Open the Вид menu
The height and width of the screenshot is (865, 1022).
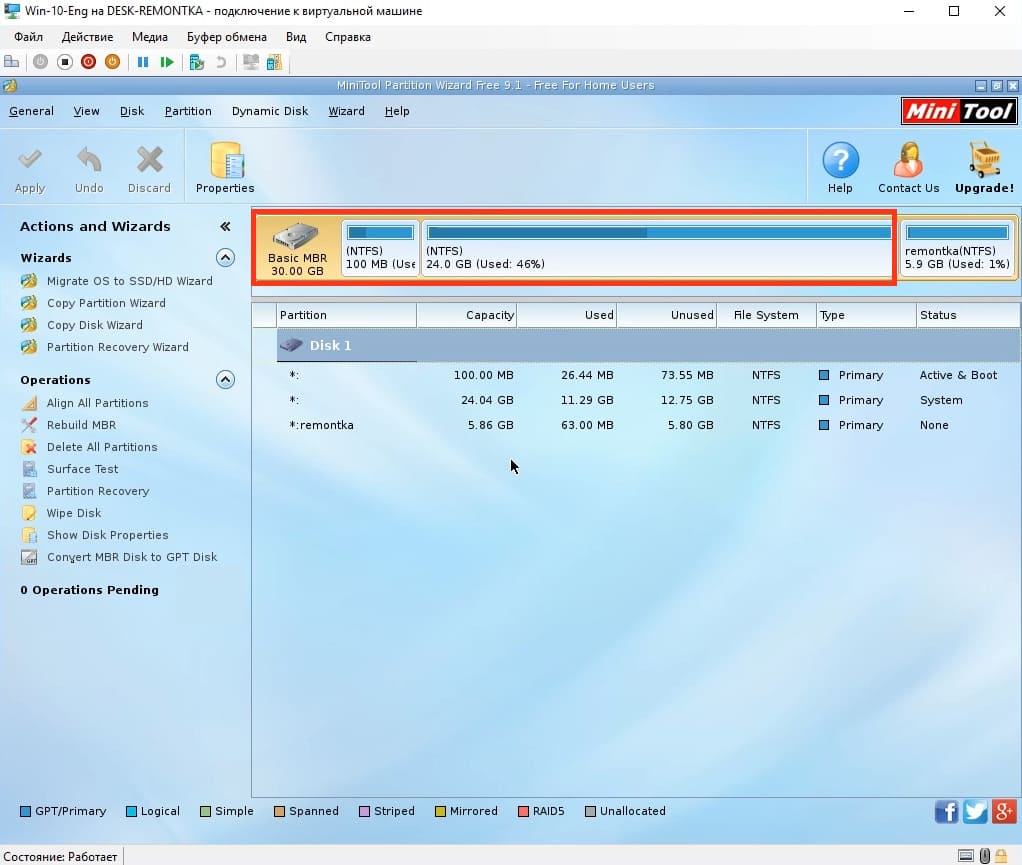[296, 37]
